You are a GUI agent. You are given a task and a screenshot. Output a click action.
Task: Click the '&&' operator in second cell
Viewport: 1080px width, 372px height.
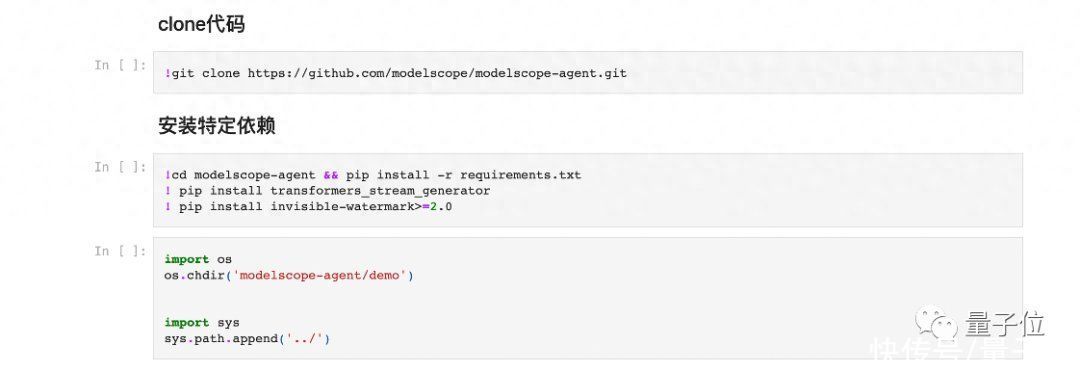331,175
